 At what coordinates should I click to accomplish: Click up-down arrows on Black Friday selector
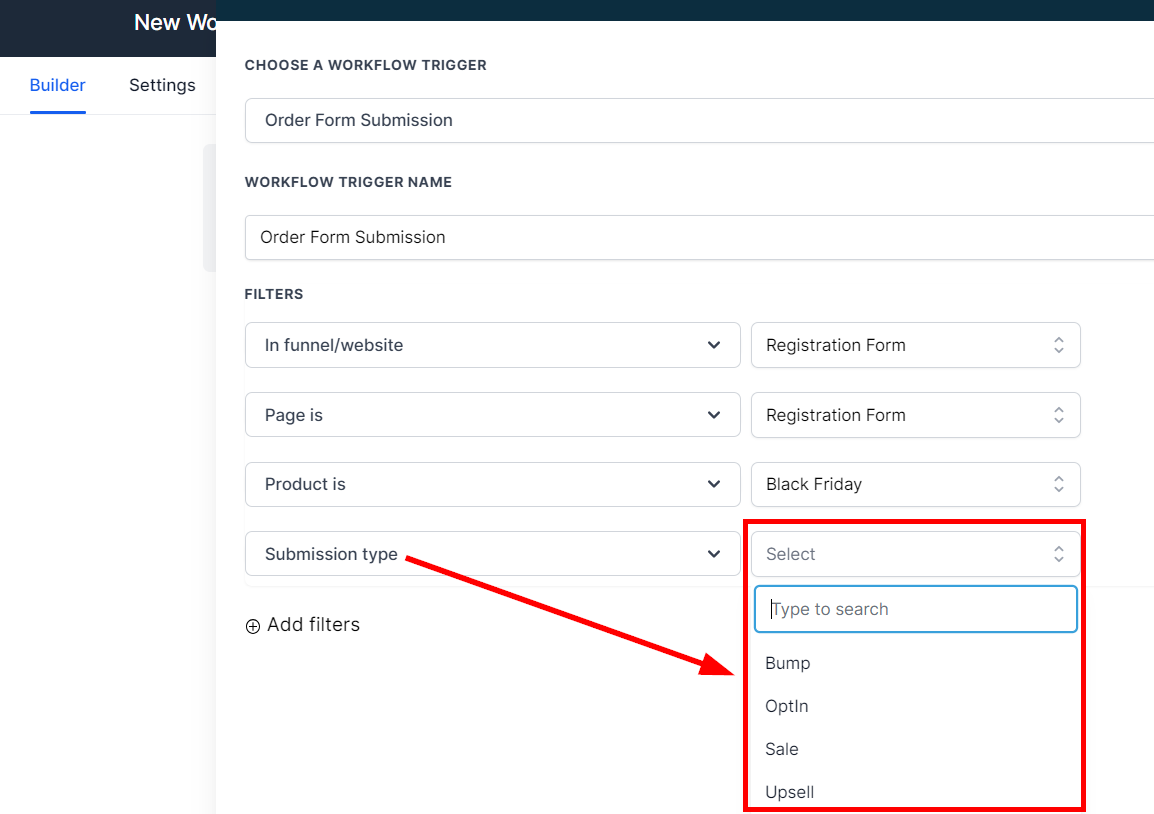pyautogui.click(x=1059, y=484)
